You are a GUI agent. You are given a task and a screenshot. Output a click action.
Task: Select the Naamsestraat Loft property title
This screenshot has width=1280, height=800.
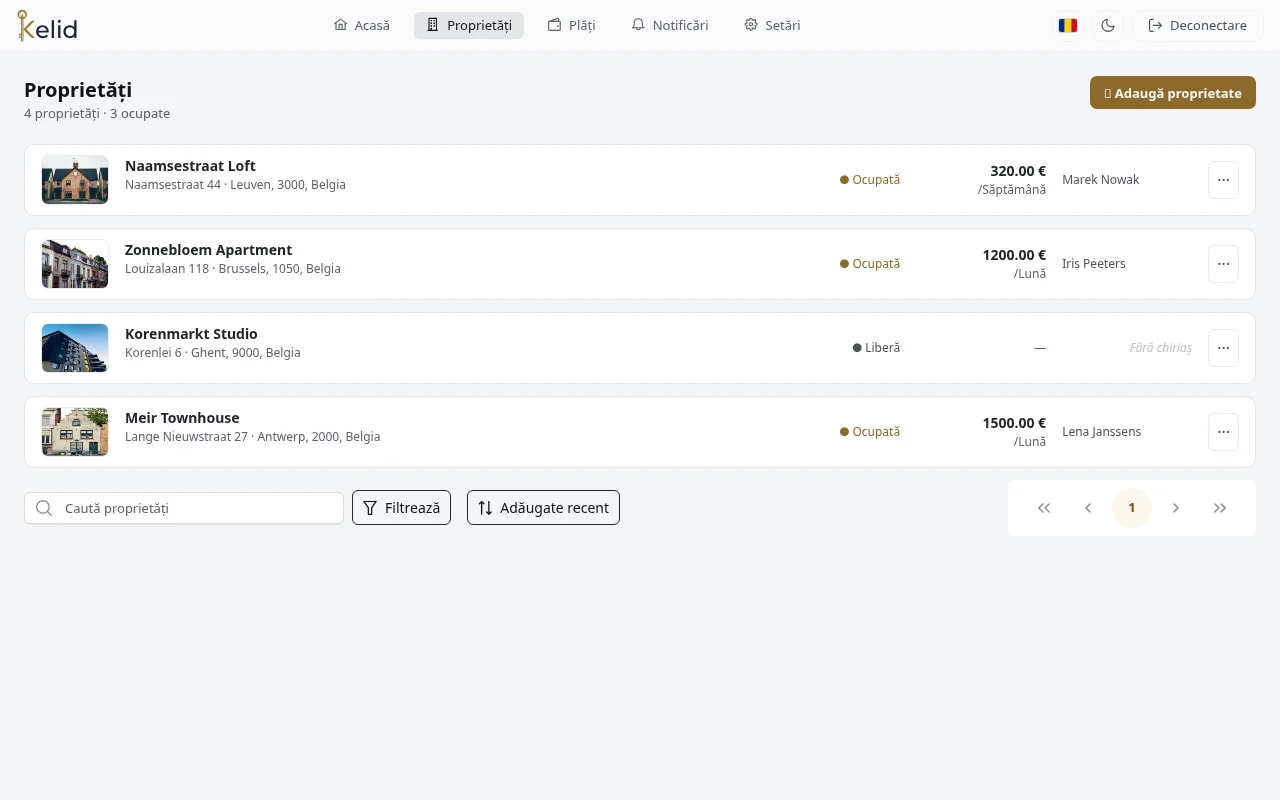(x=190, y=166)
